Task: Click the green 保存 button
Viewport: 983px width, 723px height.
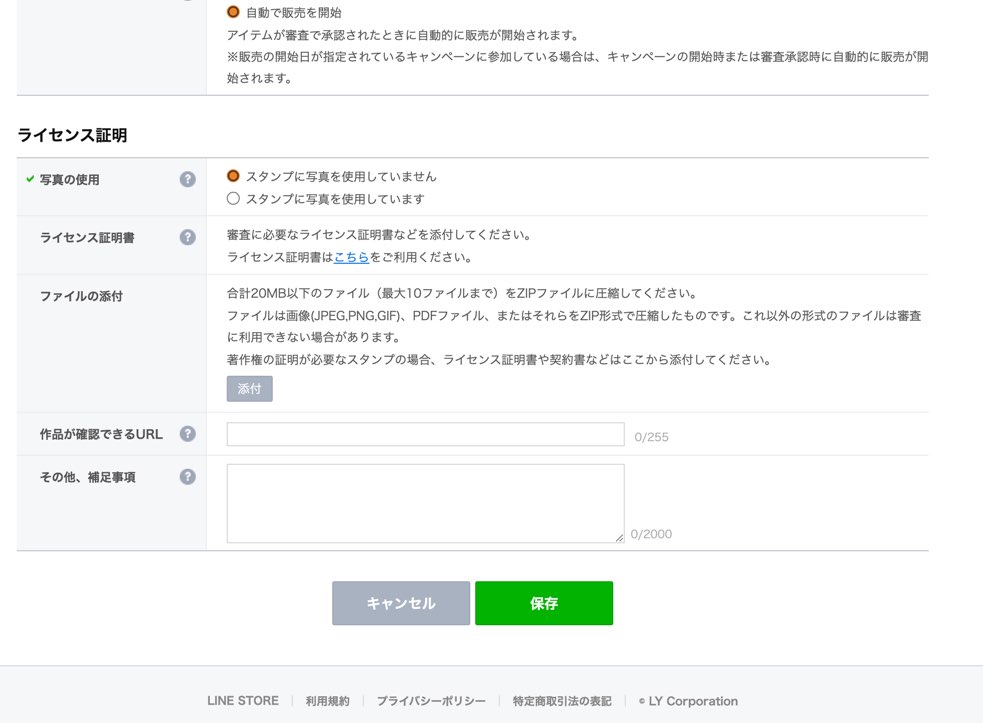Action: (543, 603)
